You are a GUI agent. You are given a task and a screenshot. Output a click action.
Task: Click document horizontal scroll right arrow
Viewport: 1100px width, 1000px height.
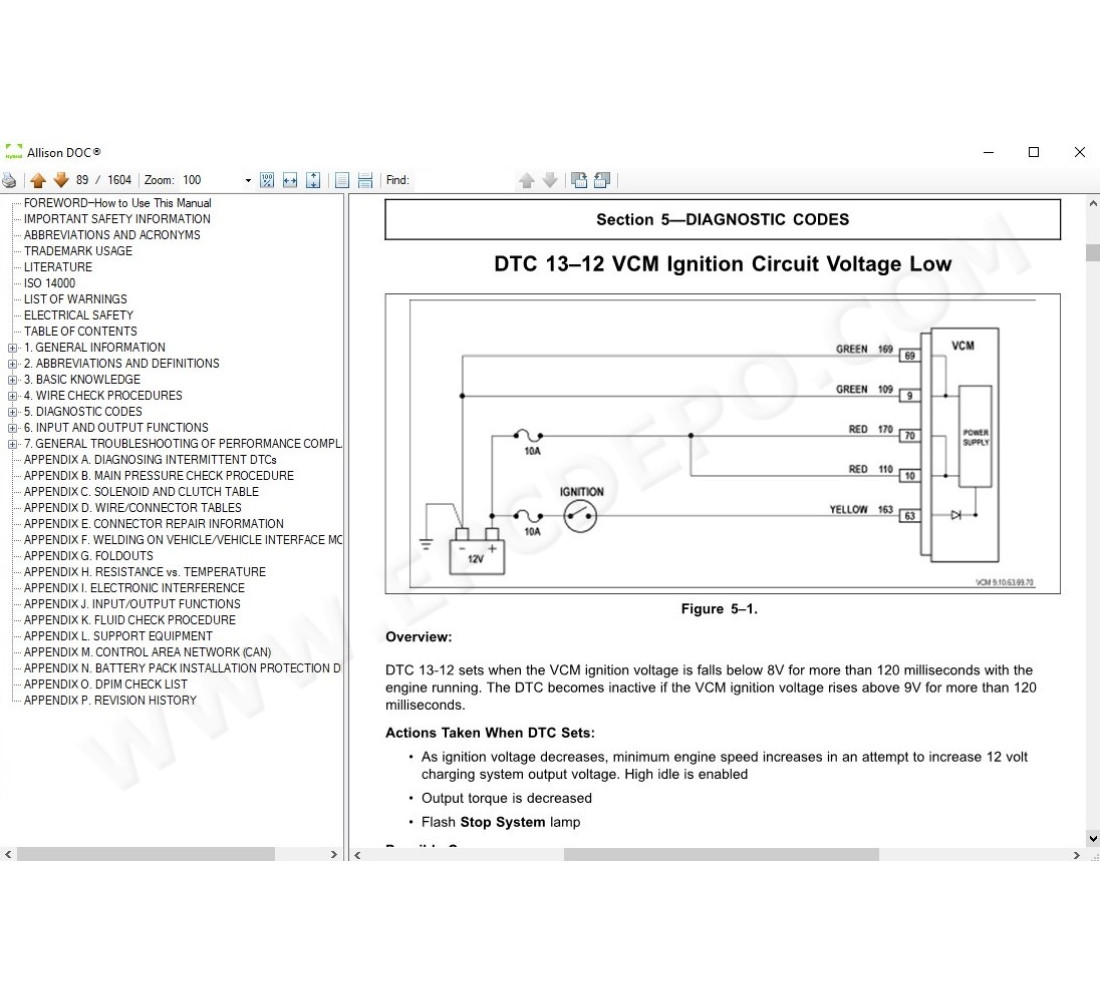coord(1076,855)
